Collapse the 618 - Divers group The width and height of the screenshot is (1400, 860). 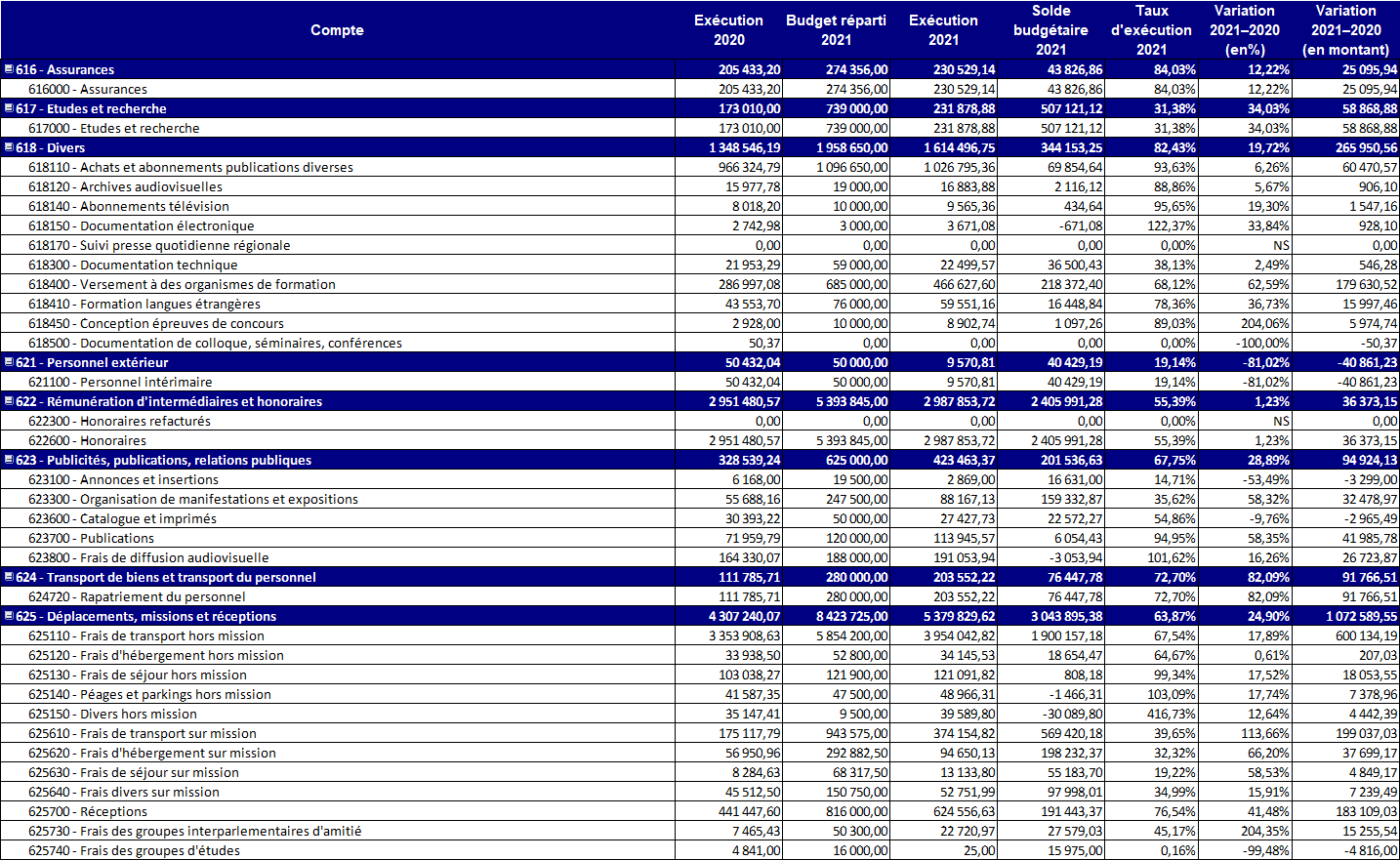pos(9,147)
